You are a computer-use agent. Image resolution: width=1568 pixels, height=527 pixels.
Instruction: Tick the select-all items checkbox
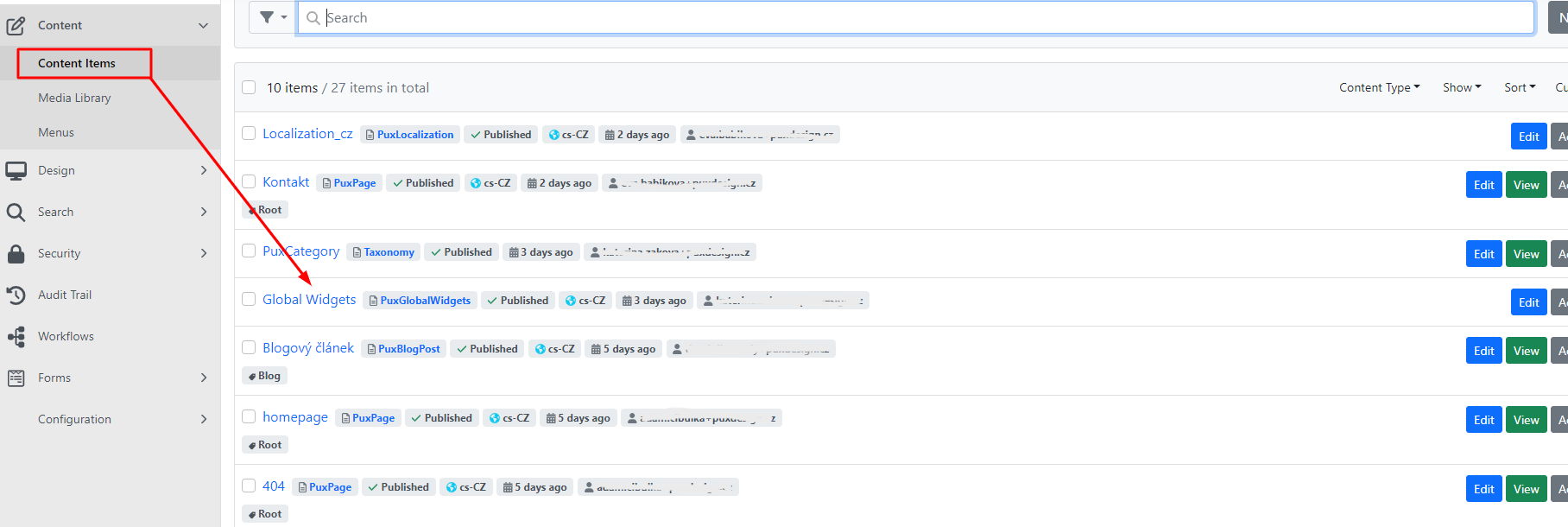point(249,87)
